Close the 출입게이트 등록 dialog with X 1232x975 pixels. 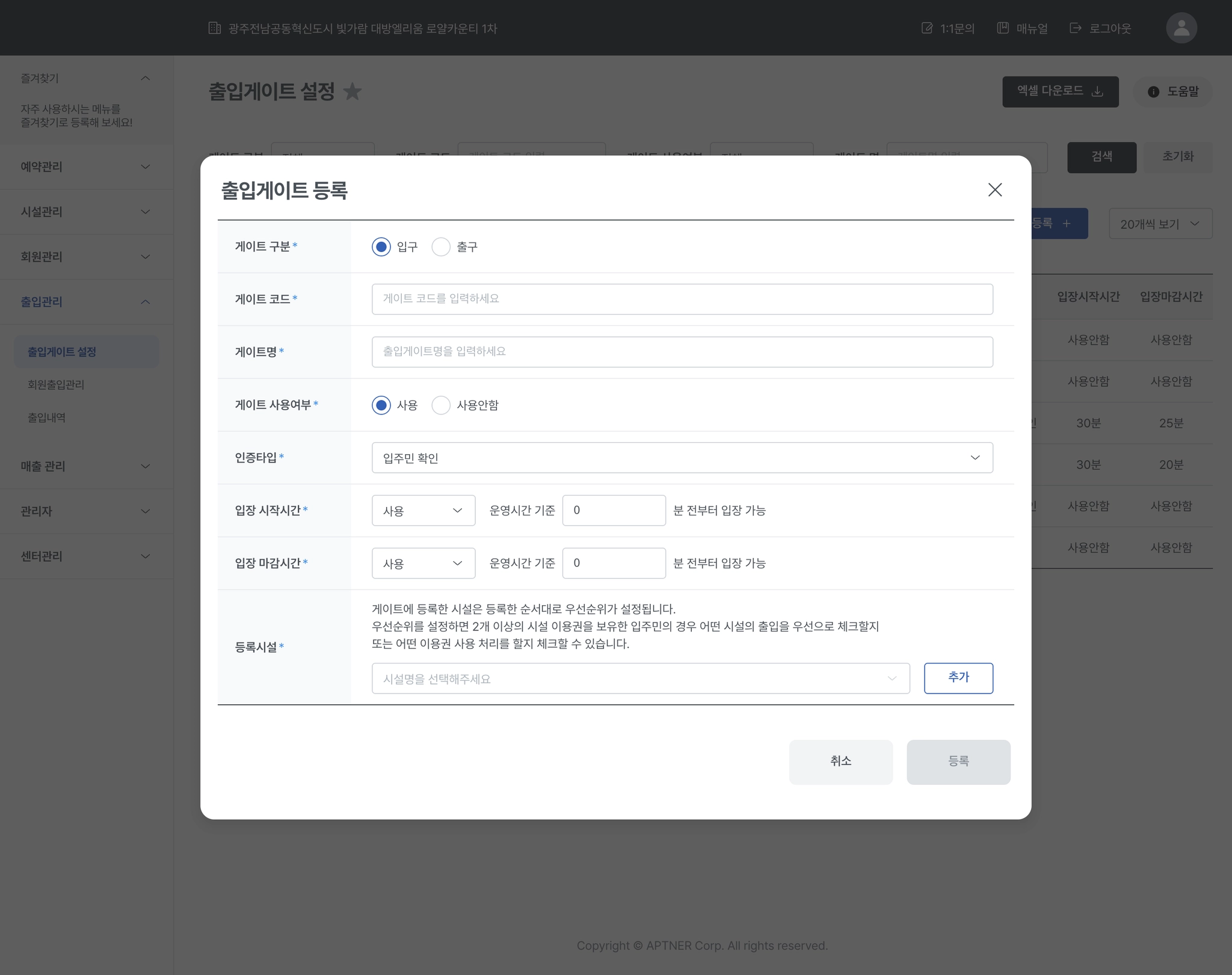point(994,190)
